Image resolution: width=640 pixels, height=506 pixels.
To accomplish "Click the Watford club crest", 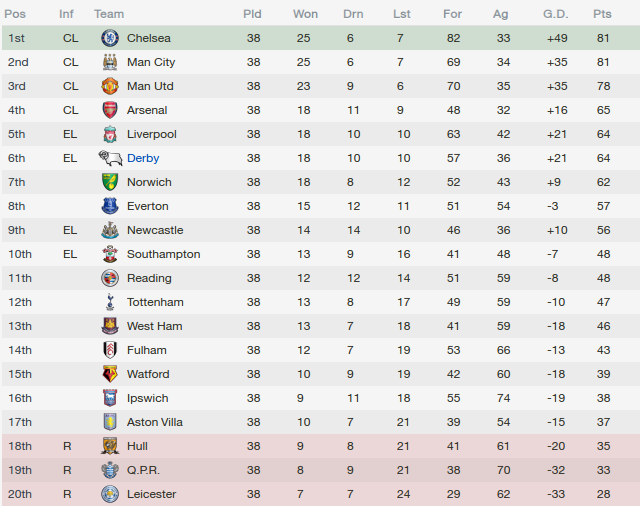I will (110, 374).
